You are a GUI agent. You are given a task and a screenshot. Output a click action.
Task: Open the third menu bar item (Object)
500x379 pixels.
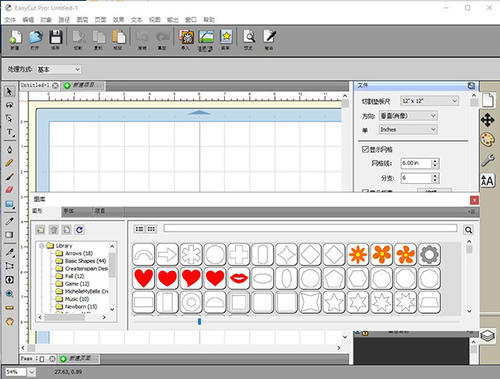46,20
